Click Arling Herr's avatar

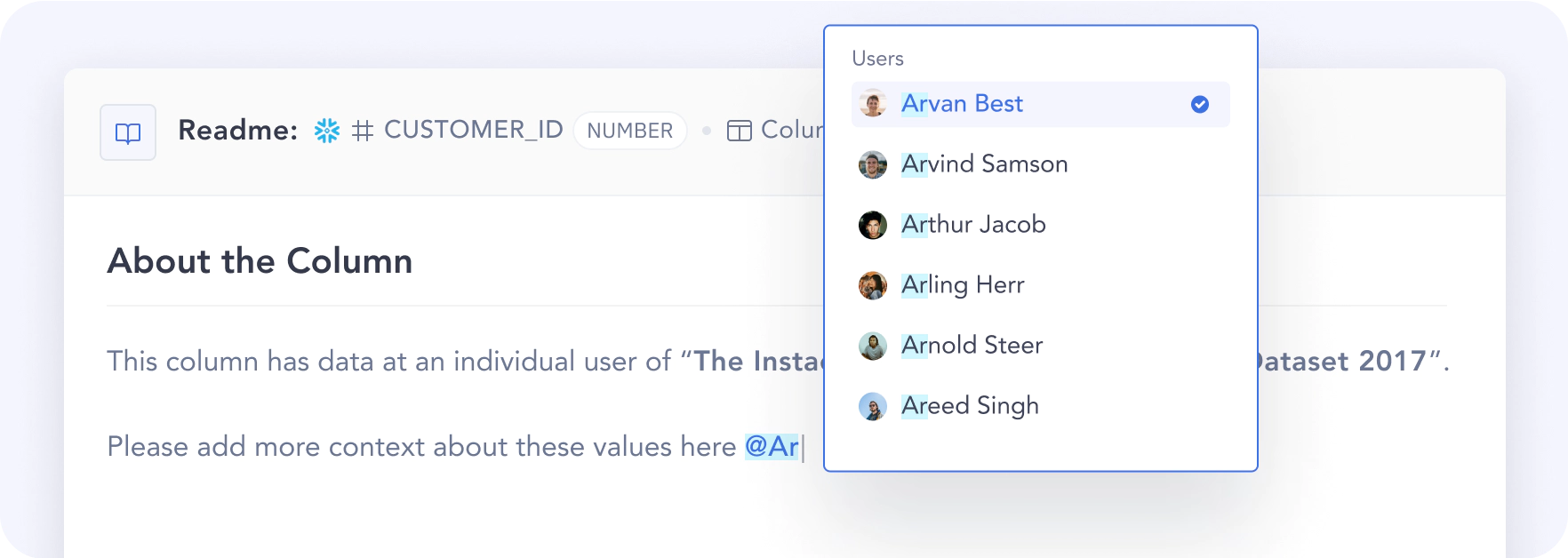(x=873, y=285)
